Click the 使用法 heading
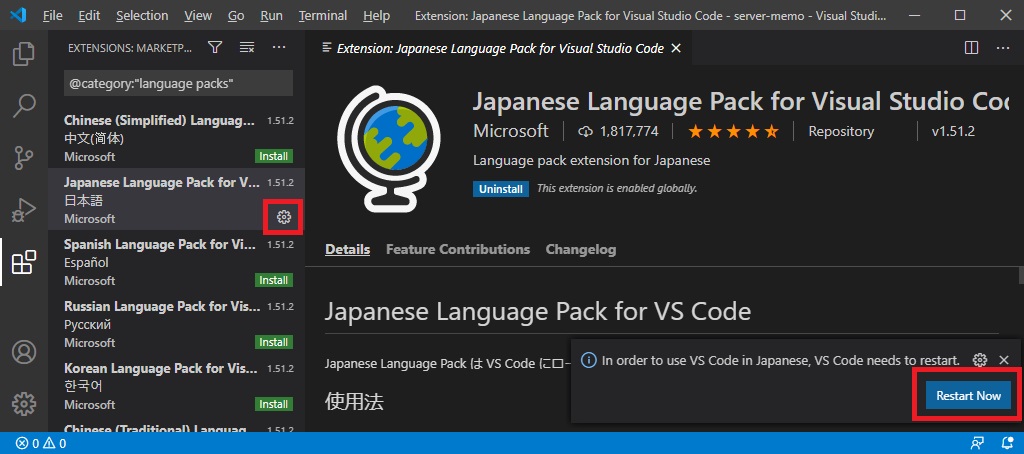The image size is (1024, 454). click(354, 402)
